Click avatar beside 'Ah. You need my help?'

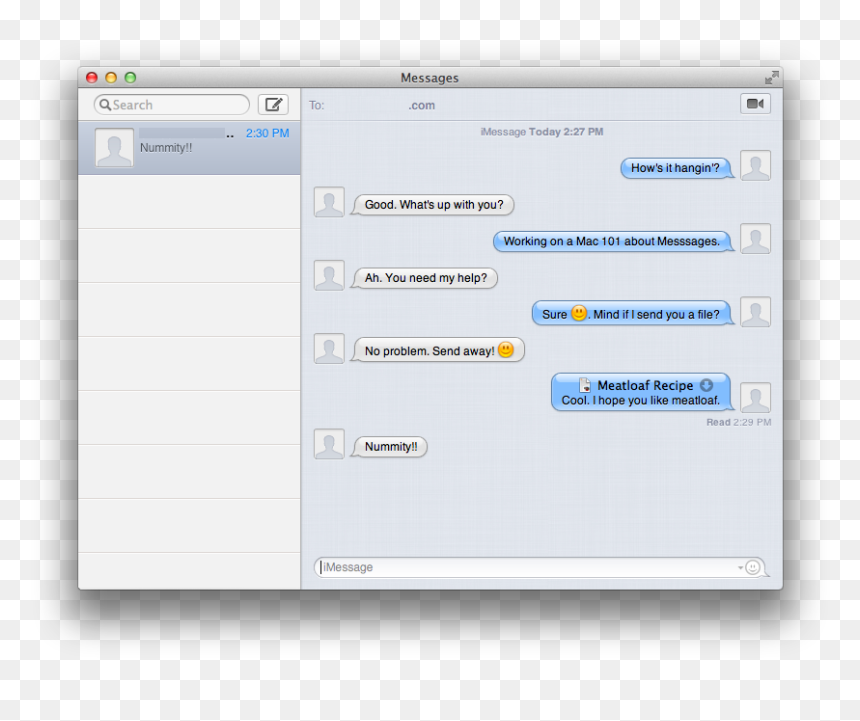(329, 275)
